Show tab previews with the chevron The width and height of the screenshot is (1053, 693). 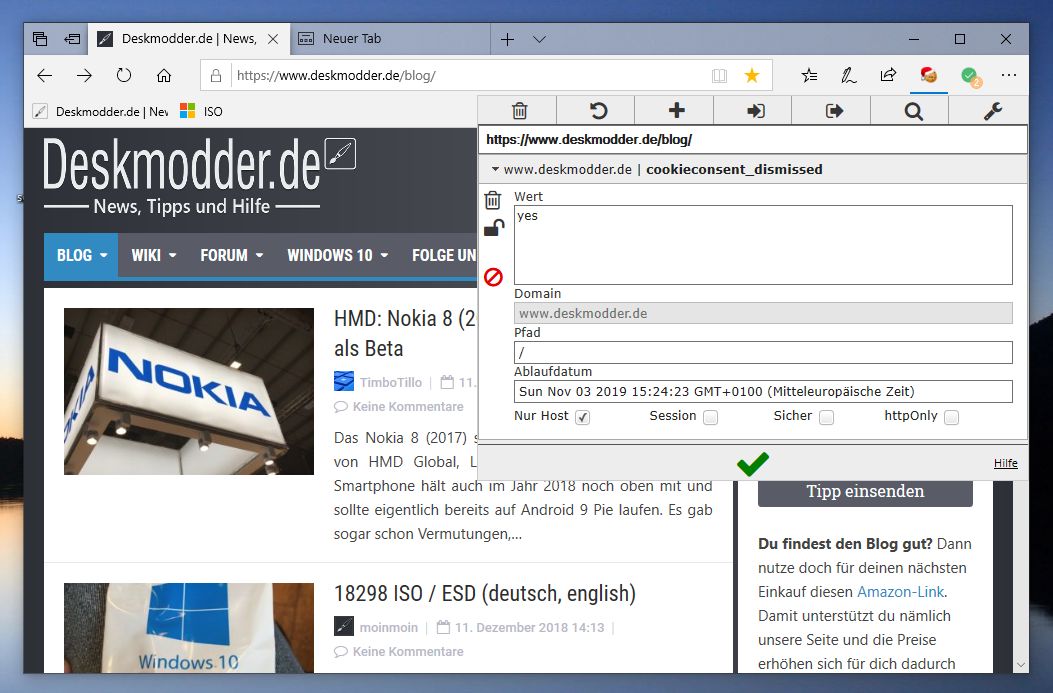[539, 39]
